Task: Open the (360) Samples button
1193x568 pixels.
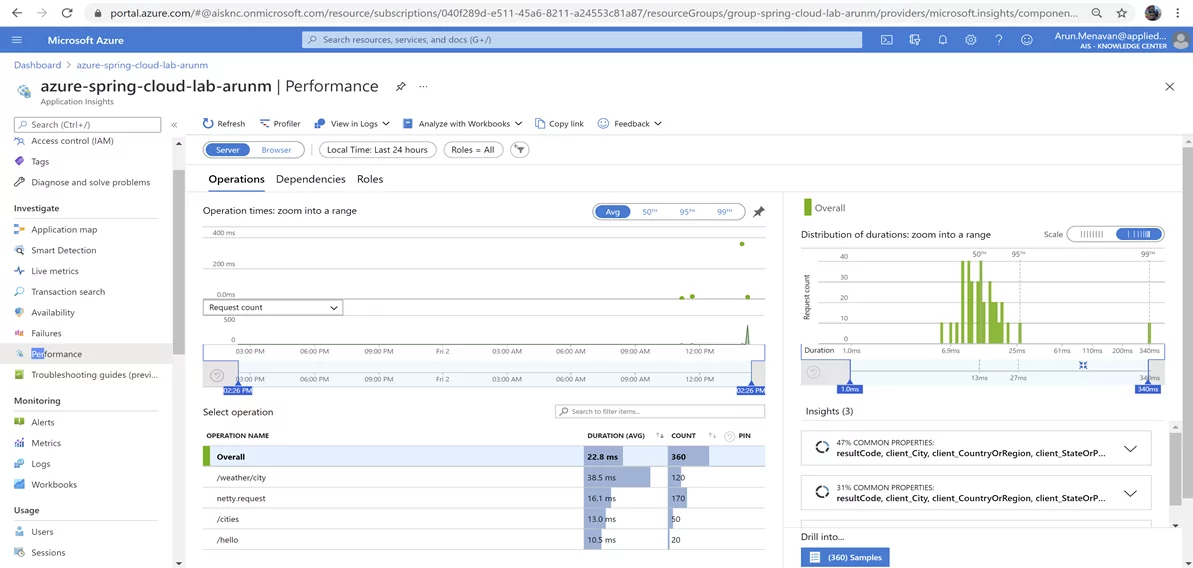Action: [x=845, y=557]
